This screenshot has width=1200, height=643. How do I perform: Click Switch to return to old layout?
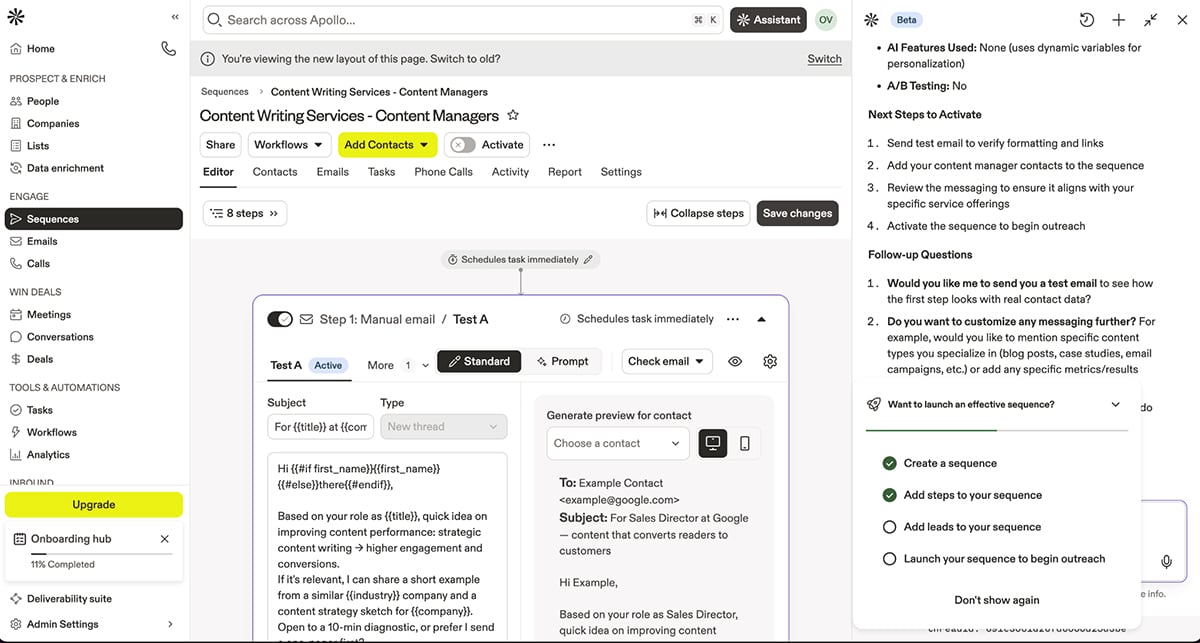tap(824, 58)
